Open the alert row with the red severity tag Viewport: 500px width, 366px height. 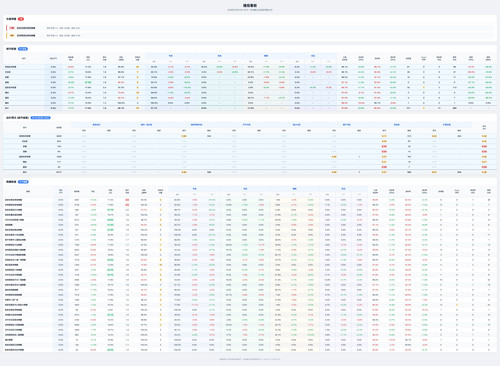tap(249, 28)
